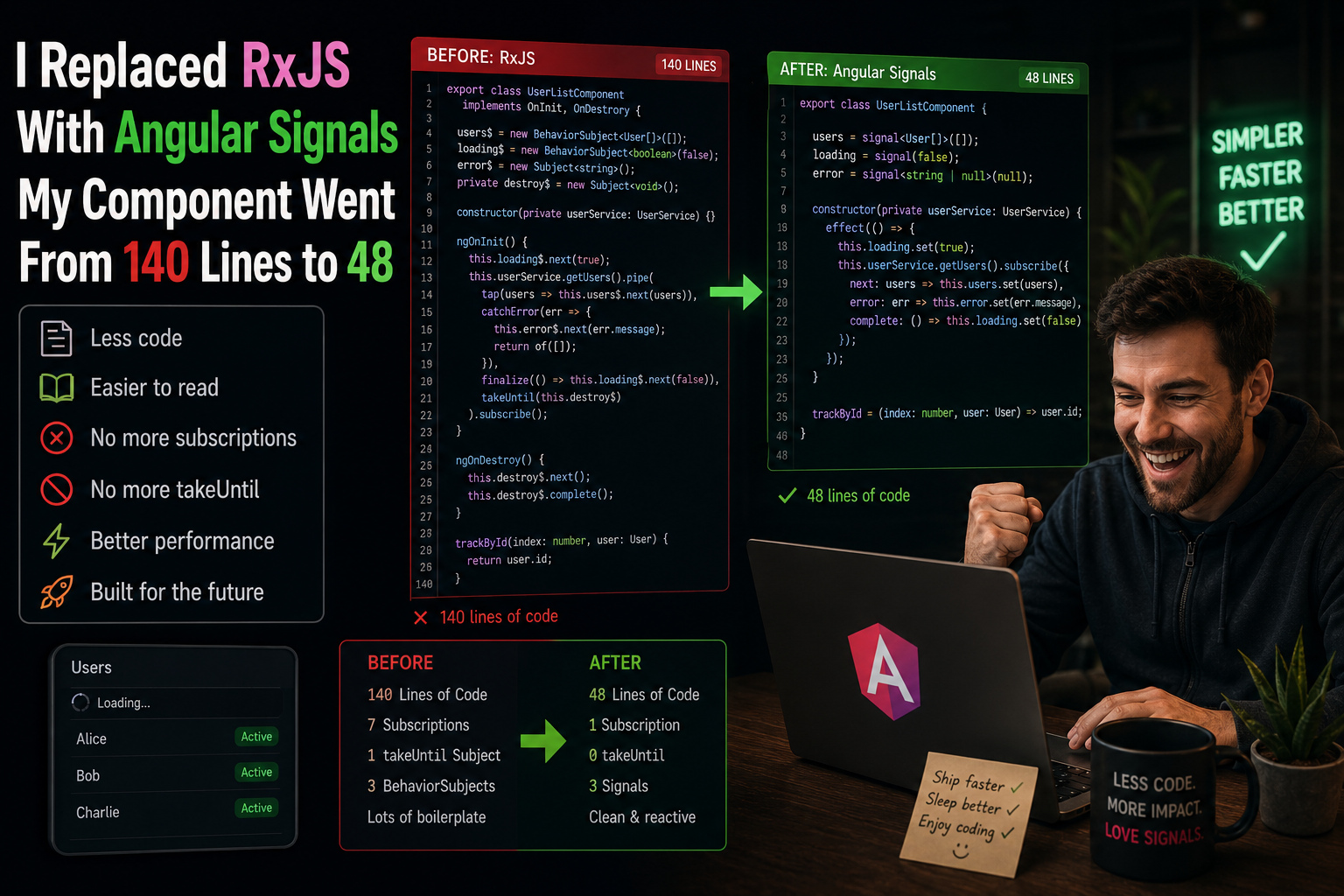This screenshot has height=896, width=1344.
Task: Click the open book icon beside Easier to read
Action: click(x=57, y=388)
